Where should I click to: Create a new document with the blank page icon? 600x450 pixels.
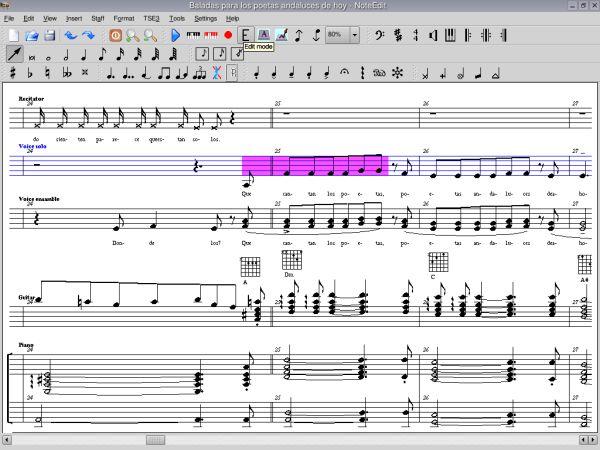pyautogui.click(x=13, y=36)
